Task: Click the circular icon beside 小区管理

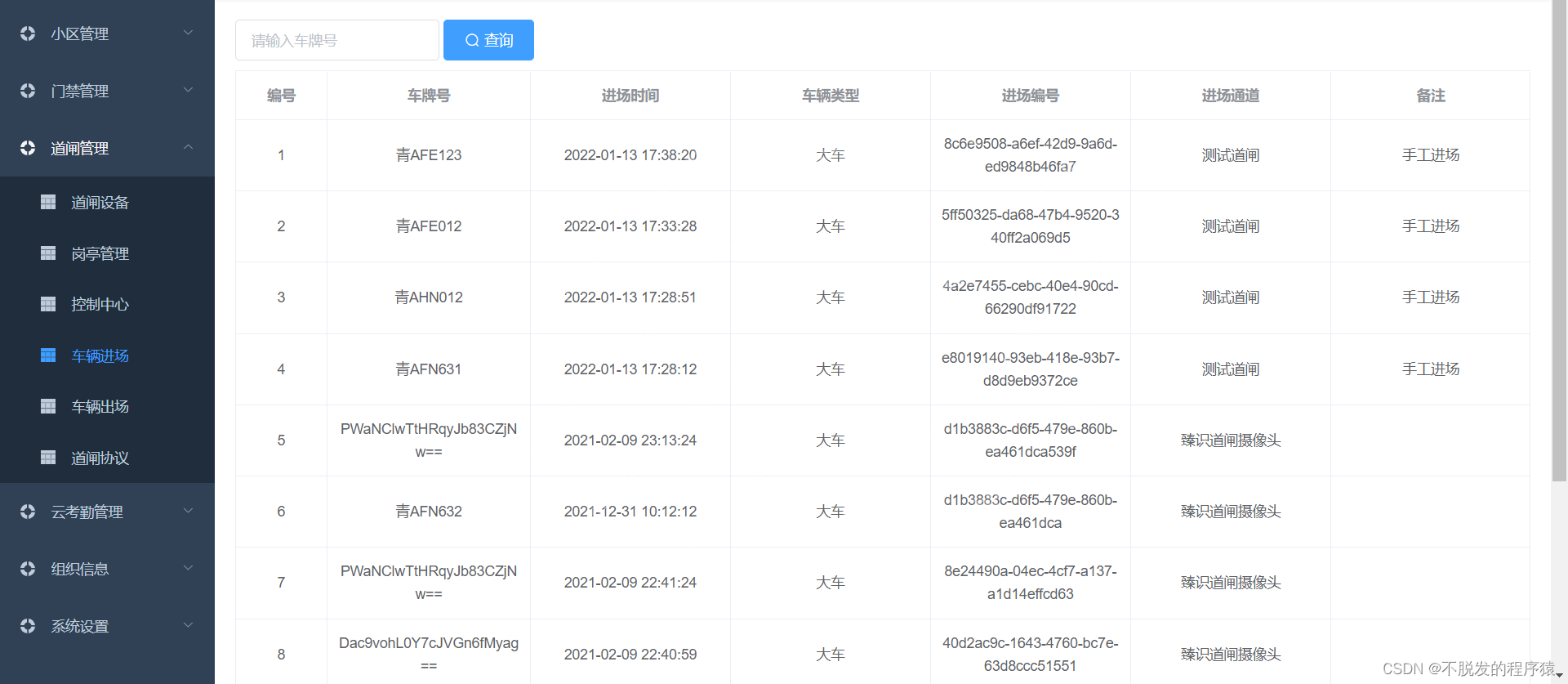Action: coord(28,34)
